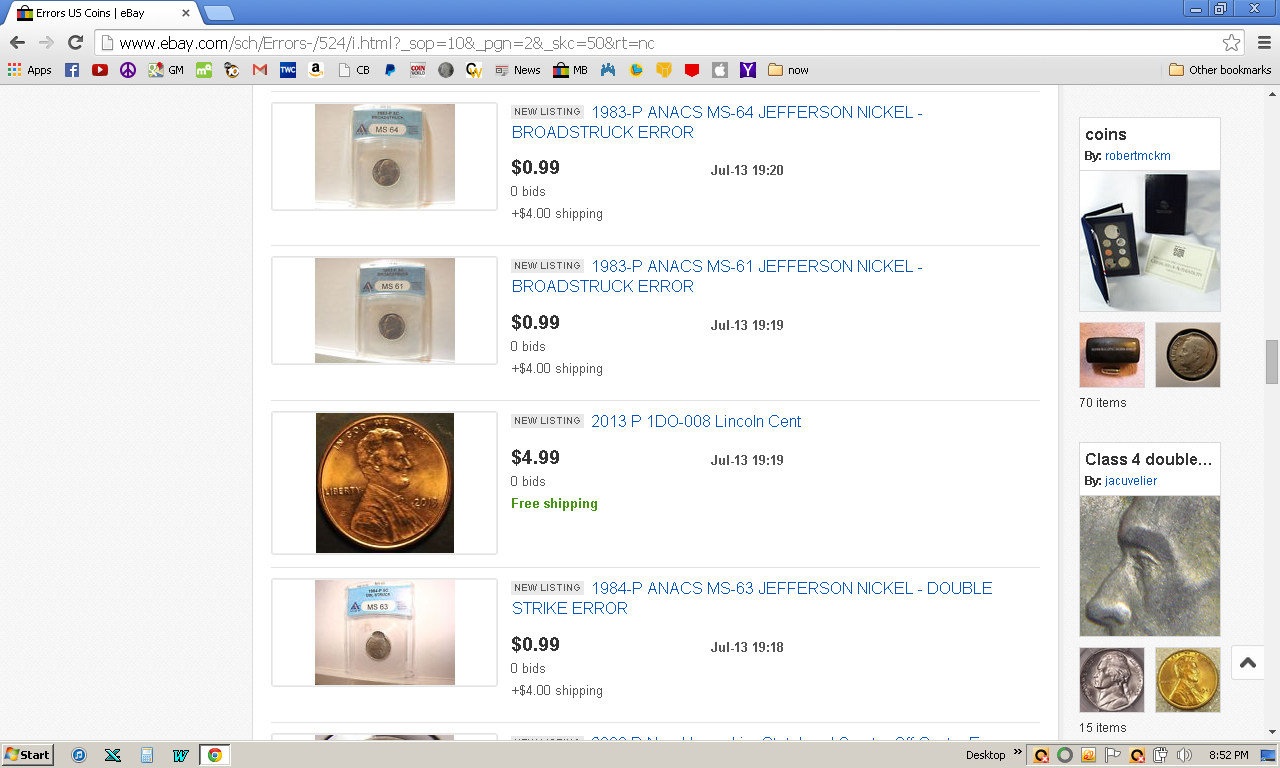Click the back-to-top arrow button
1280x768 pixels.
click(x=1247, y=662)
